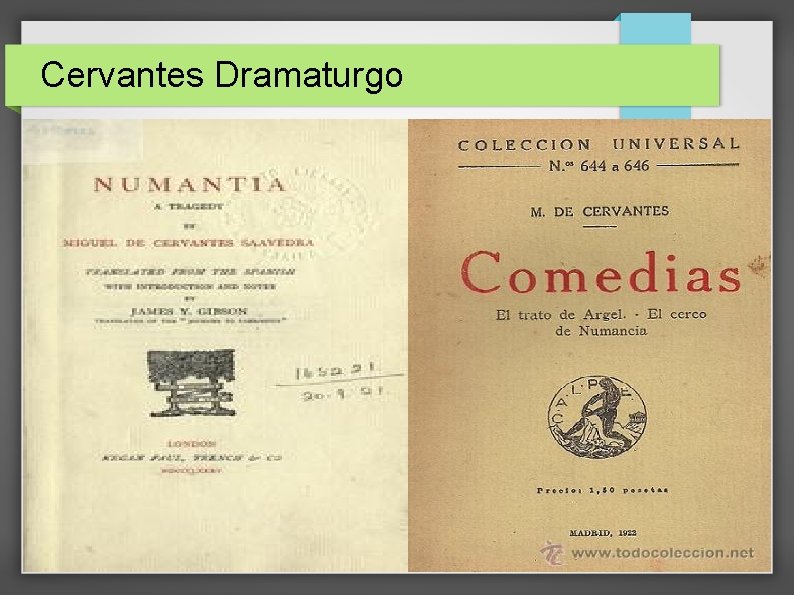
Task: Click the 'MADRID, 1922' imprint text
Action: pos(603,533)
